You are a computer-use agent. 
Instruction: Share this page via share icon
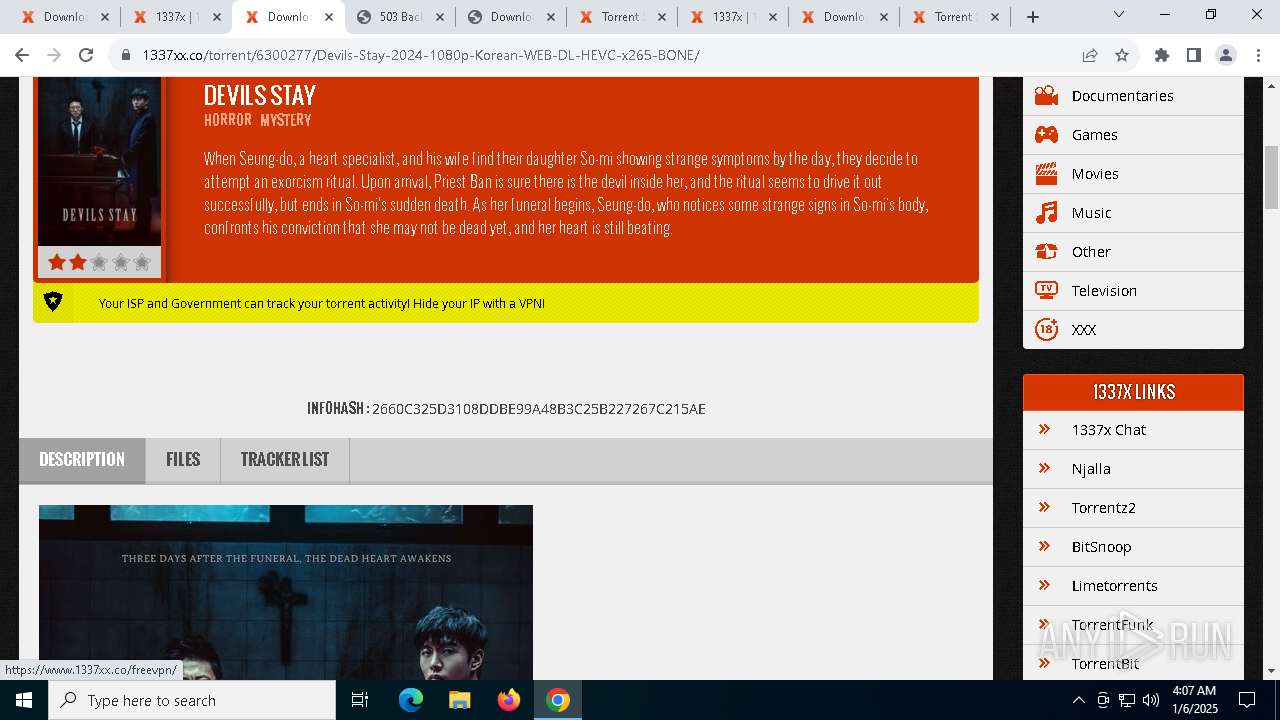coord(1090,55)
